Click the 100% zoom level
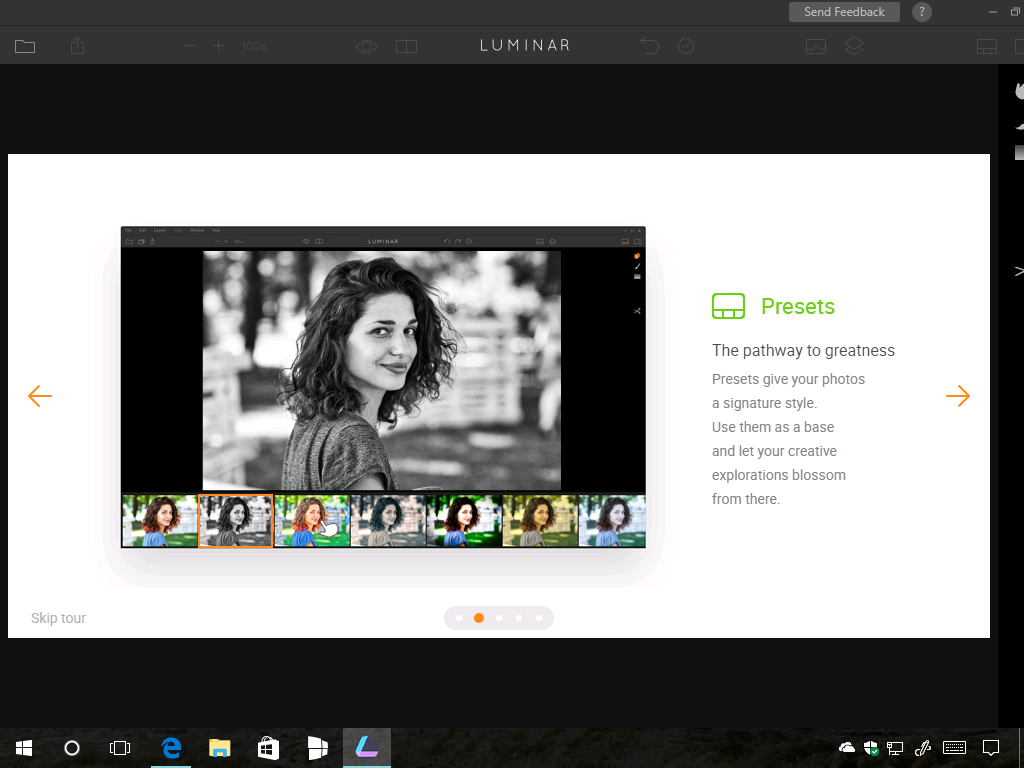 coord(255,46)
